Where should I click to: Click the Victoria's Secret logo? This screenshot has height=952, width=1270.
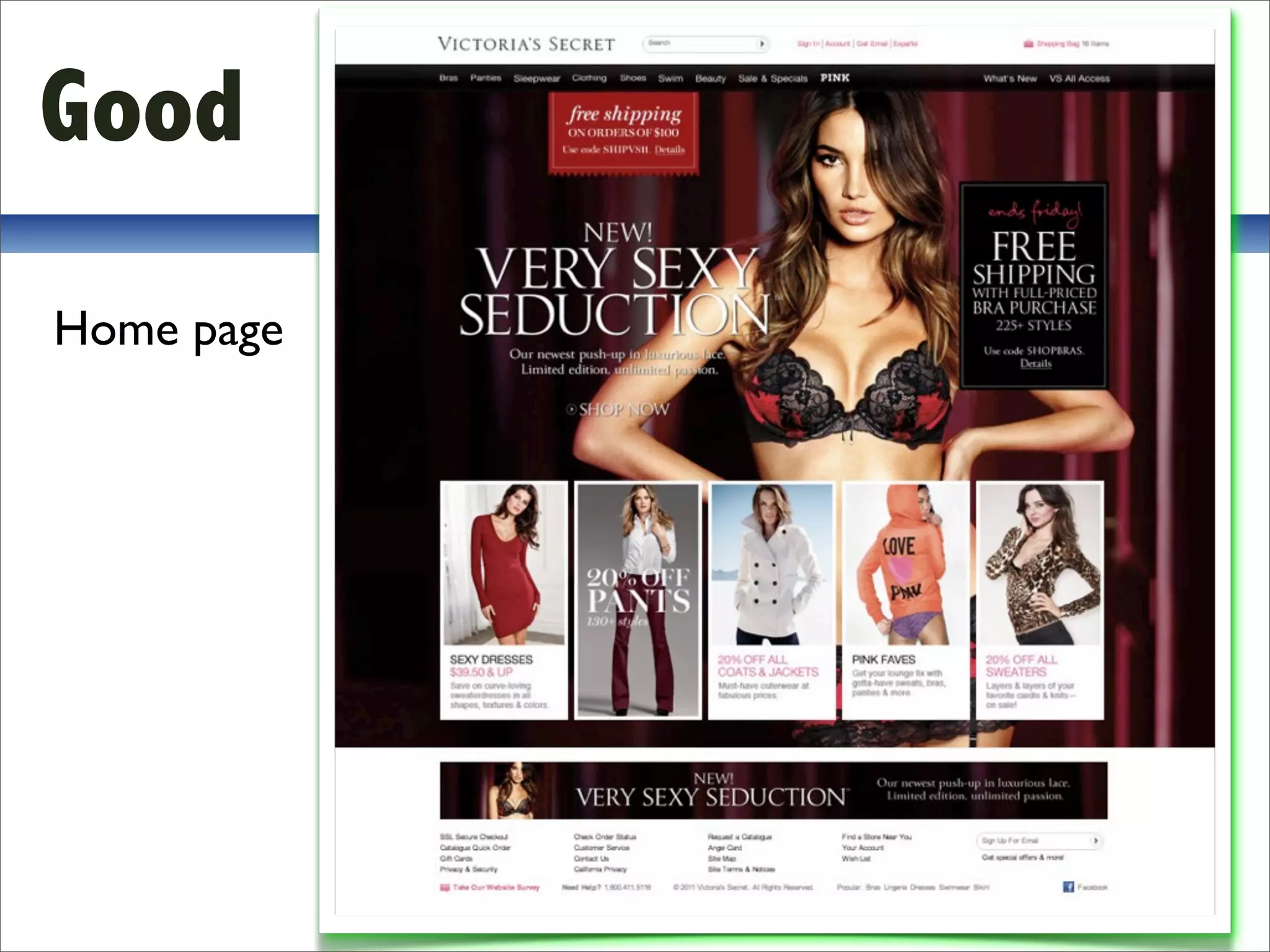[x=526, y=44]
